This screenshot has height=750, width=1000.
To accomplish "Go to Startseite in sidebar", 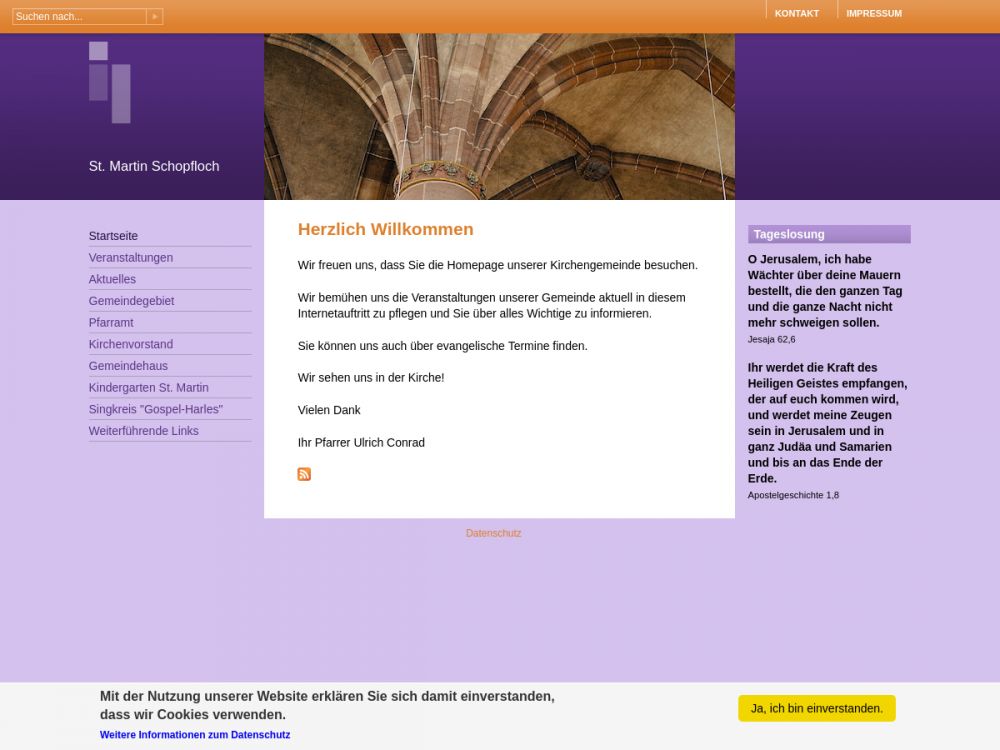I will pyautogui.click(x=113, y=236).
